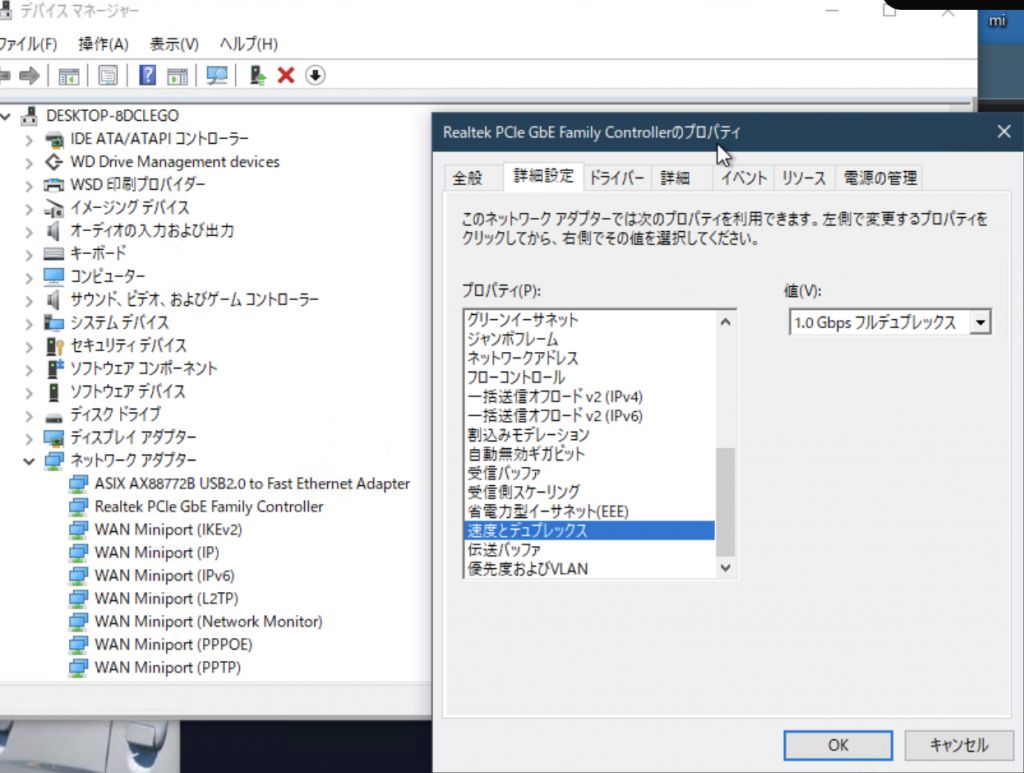Select the 割込みモデレーション property
Screen dimensions: 1024x773
[589, 435]
